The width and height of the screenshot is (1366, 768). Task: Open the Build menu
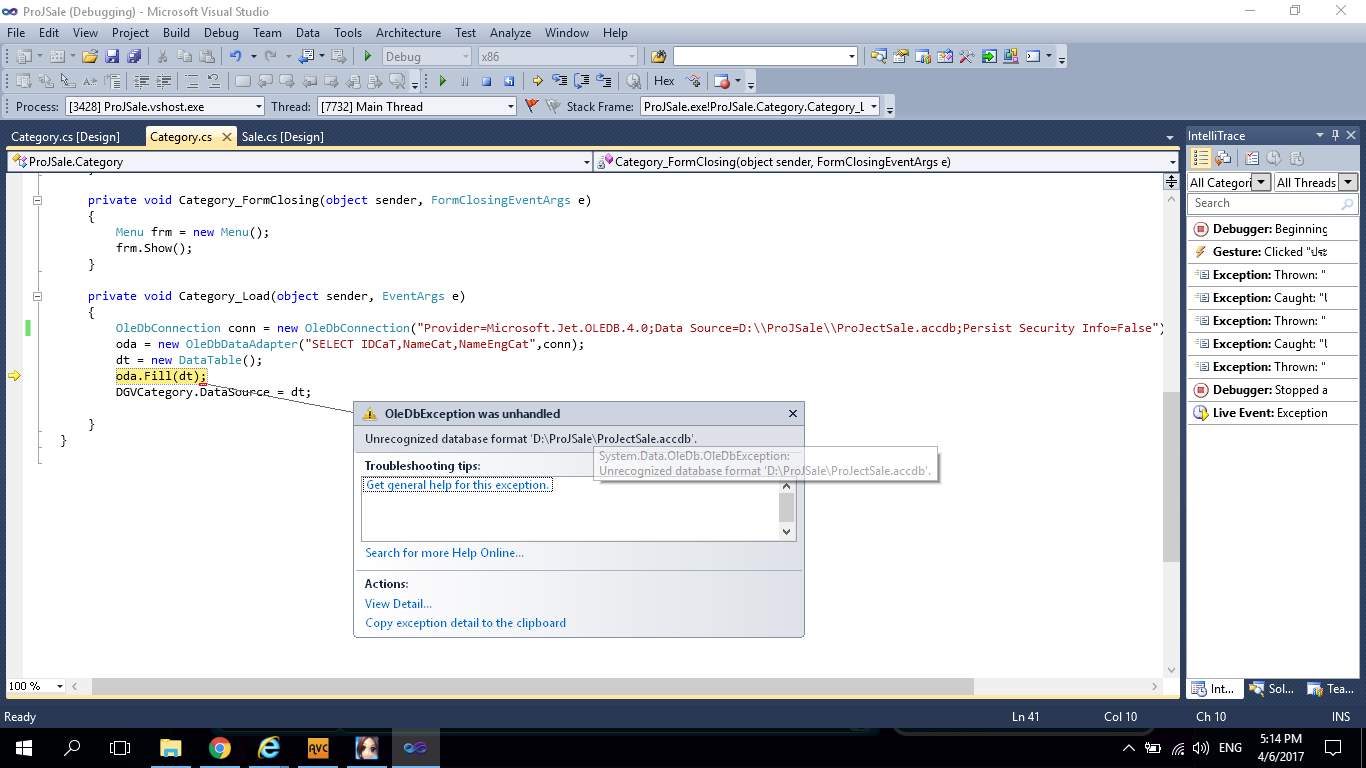coord(176,33)
